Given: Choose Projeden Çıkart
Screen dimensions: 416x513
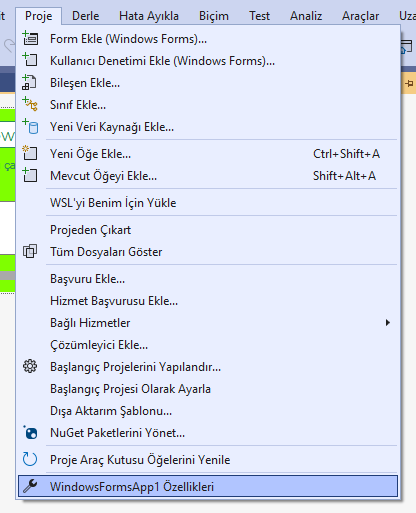Looking at the screenshot, I should (208, 230).
